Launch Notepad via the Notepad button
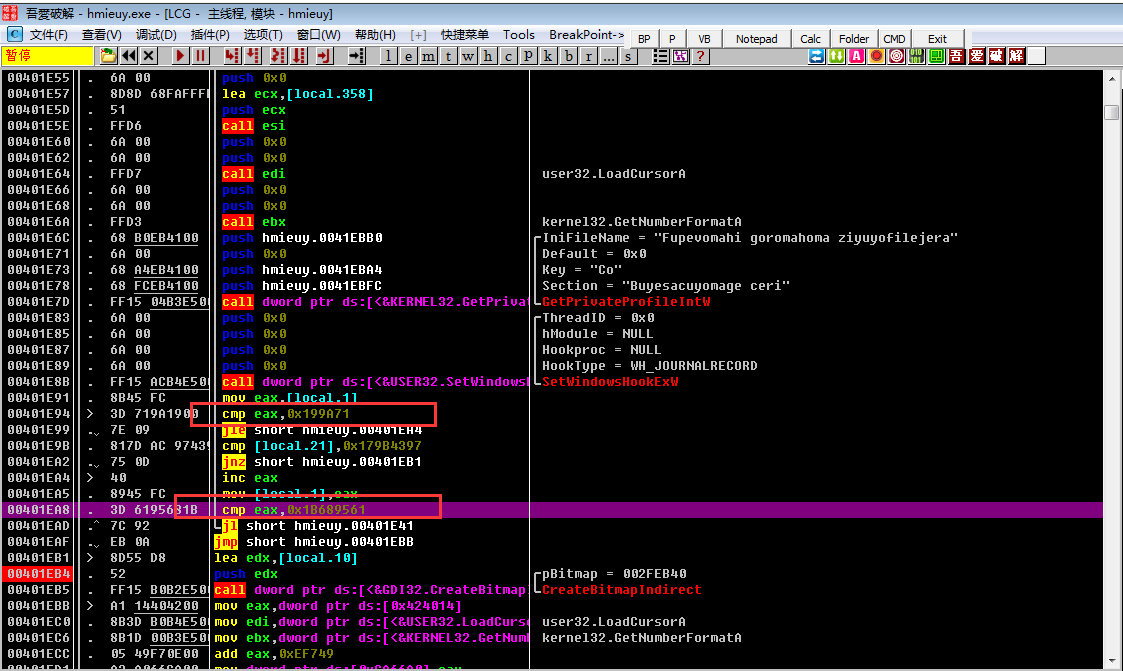The image size is (1123, 671). pyautogui.click(x=756, y=39)
